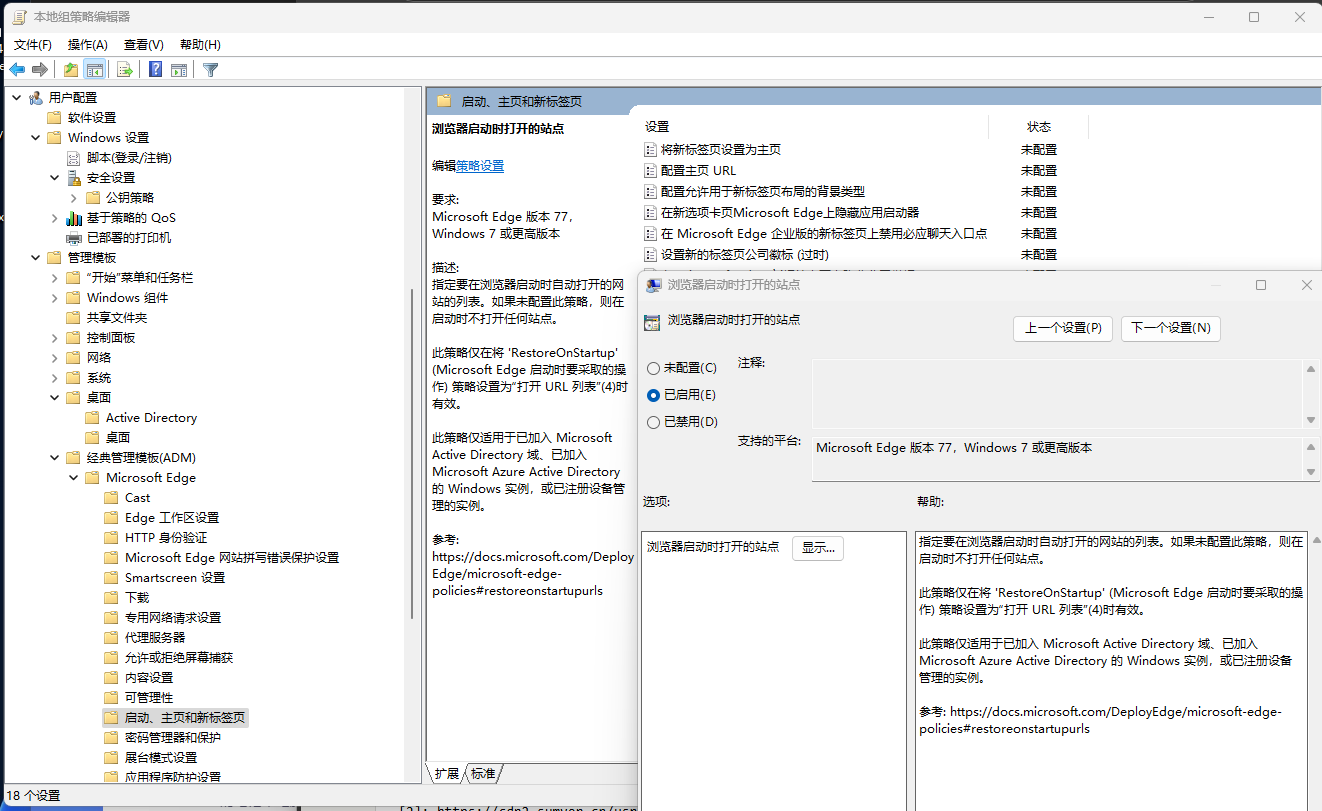The image size is (1322, 811).
Task: Click the 策略设置 edit link
Action: point(480,166)
